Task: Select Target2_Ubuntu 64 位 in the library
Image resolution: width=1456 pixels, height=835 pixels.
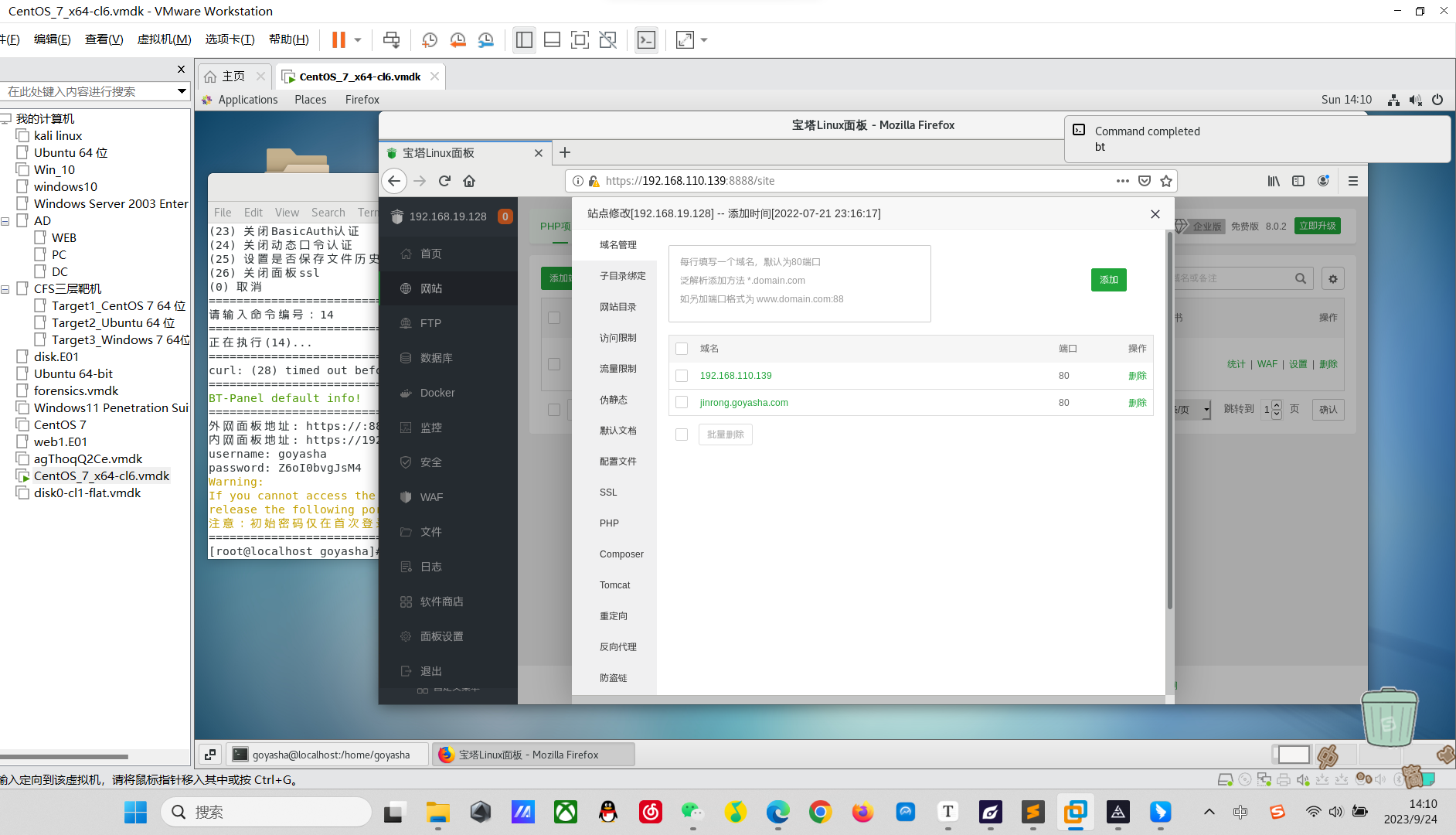Action: click(x=113, y=323)
